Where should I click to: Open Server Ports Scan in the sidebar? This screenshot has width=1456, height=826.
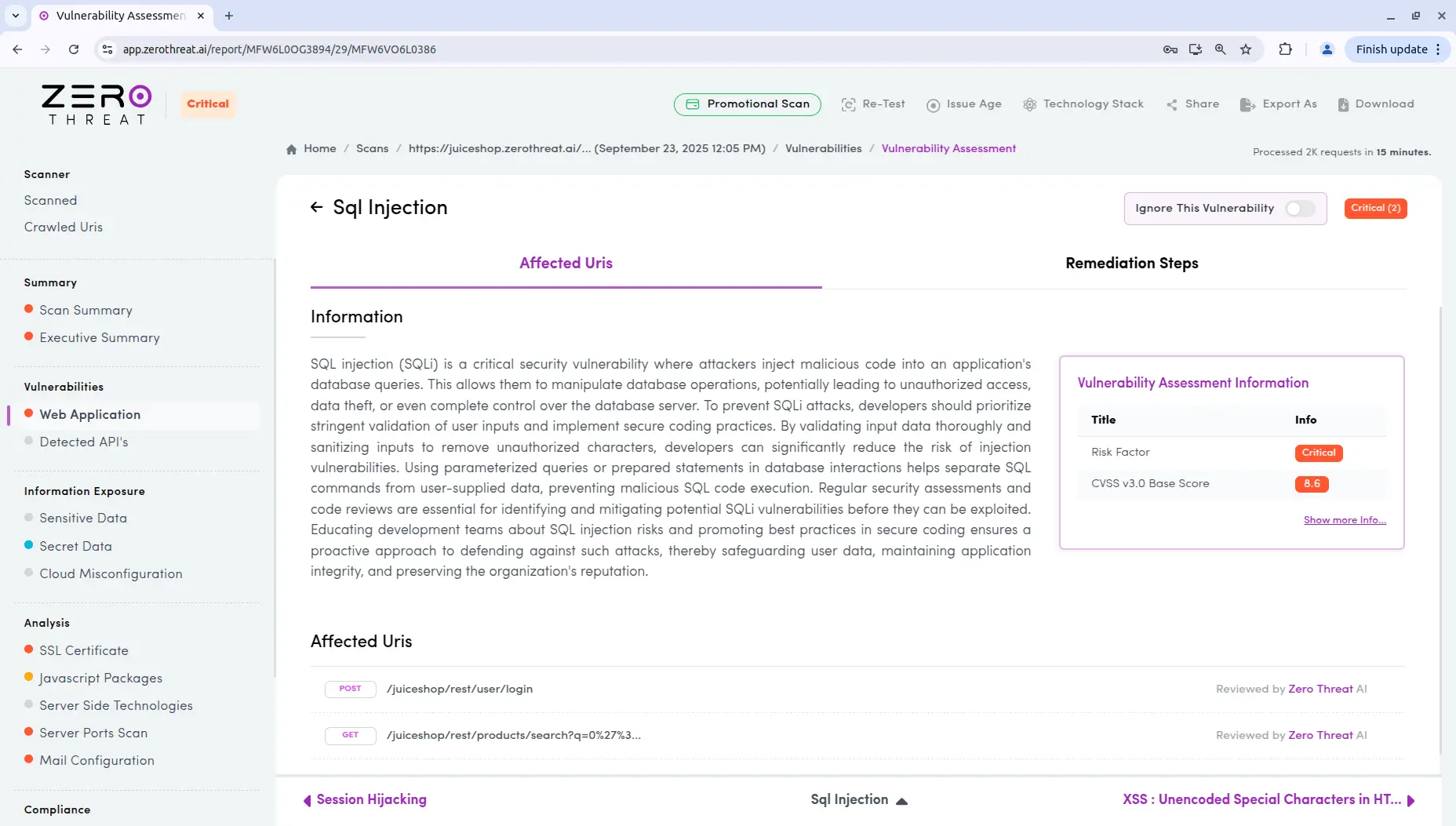click(93, 733)
